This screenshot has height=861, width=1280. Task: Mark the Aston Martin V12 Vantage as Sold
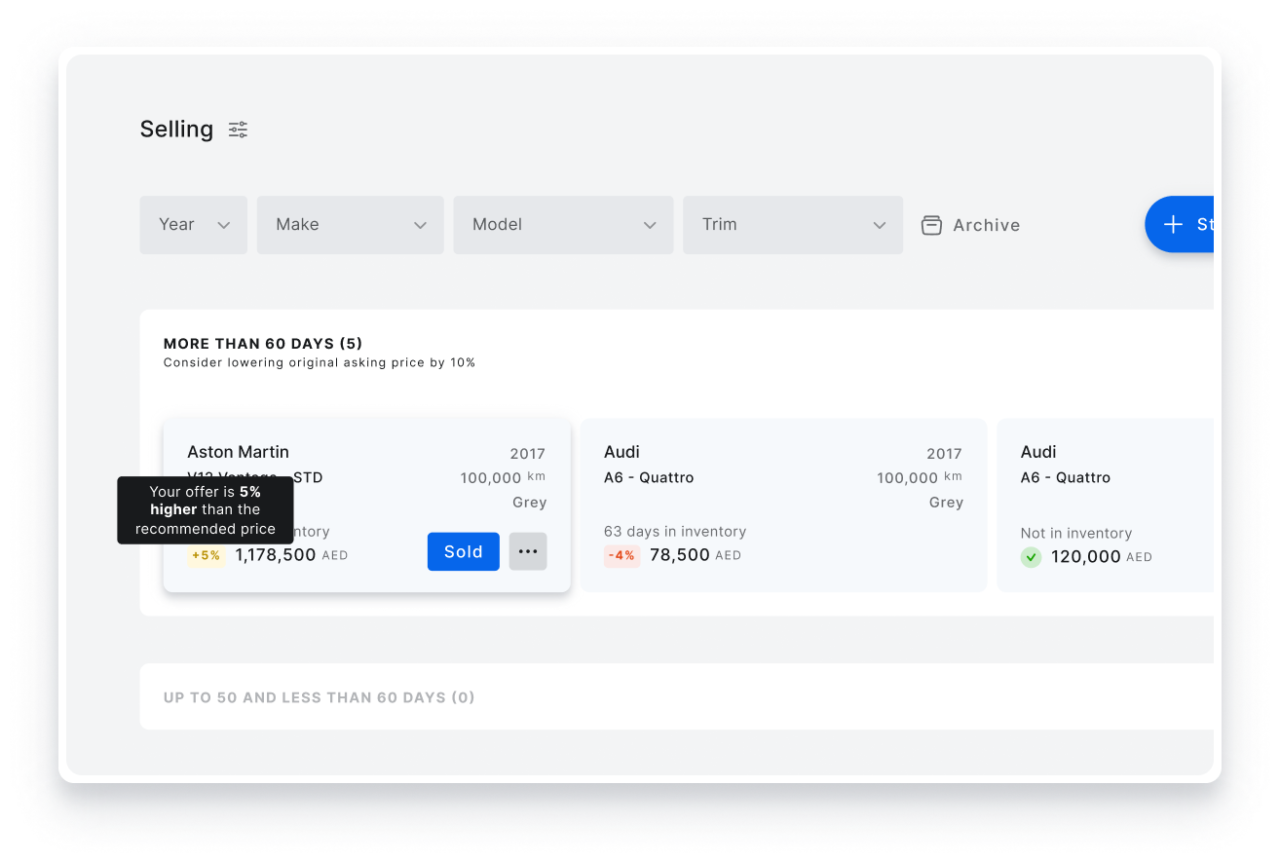(463, 551)
